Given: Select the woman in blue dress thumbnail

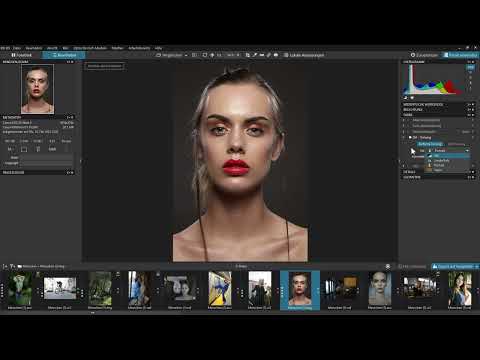Looking at the screenshot, I should click(x=460, y=288).
